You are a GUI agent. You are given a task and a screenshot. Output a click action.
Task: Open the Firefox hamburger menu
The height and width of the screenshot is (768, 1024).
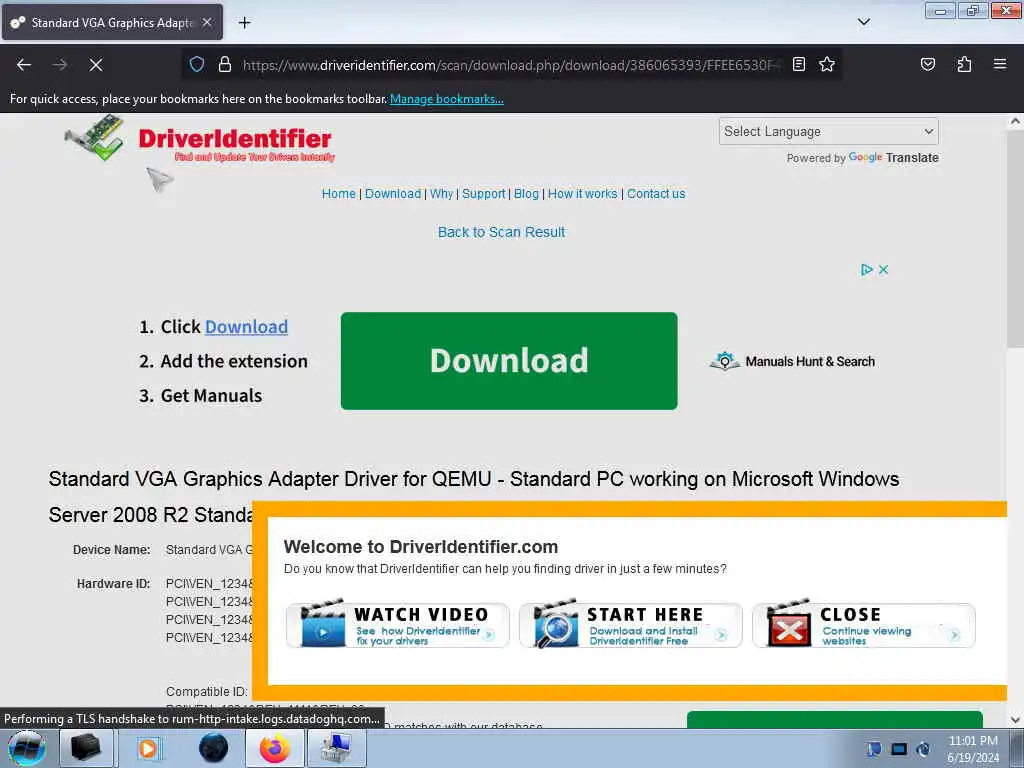999,64
